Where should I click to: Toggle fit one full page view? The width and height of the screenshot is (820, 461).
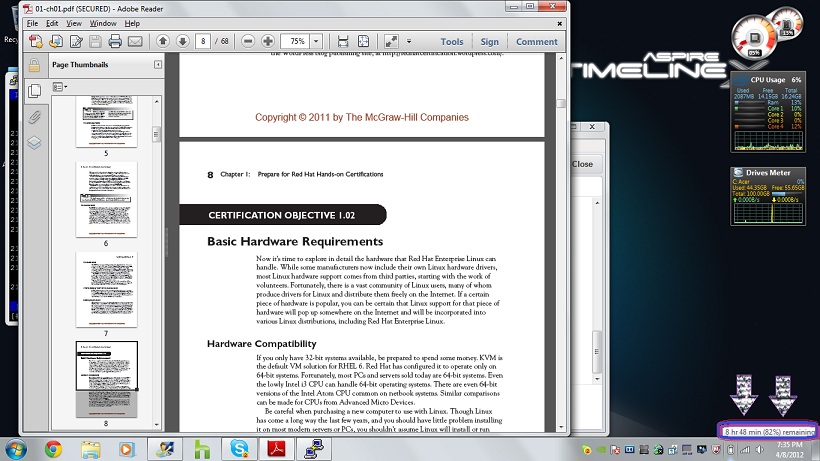pos(363,41)
